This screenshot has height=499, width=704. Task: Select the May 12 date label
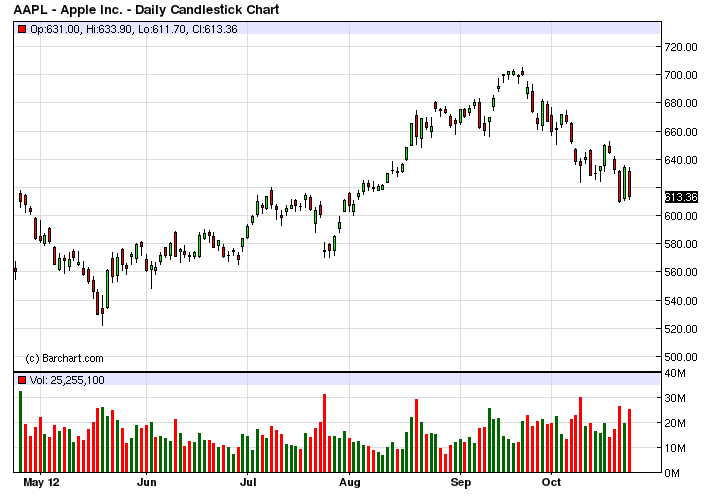coord(41,482)
